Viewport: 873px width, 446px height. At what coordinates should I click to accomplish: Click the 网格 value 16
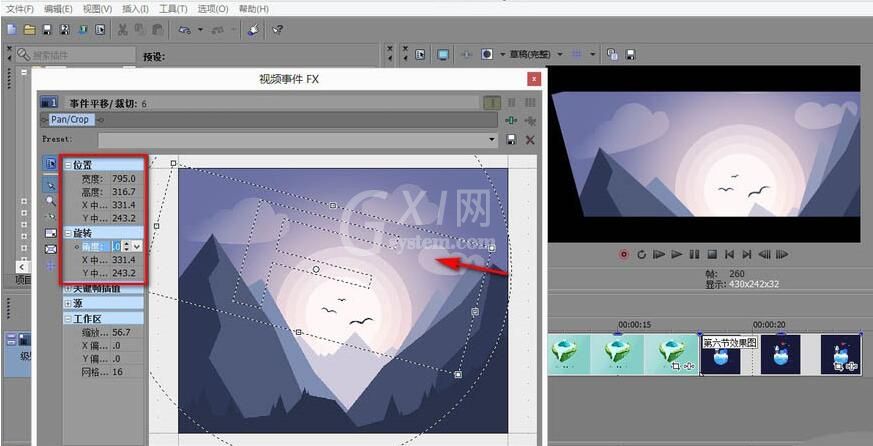117,372
